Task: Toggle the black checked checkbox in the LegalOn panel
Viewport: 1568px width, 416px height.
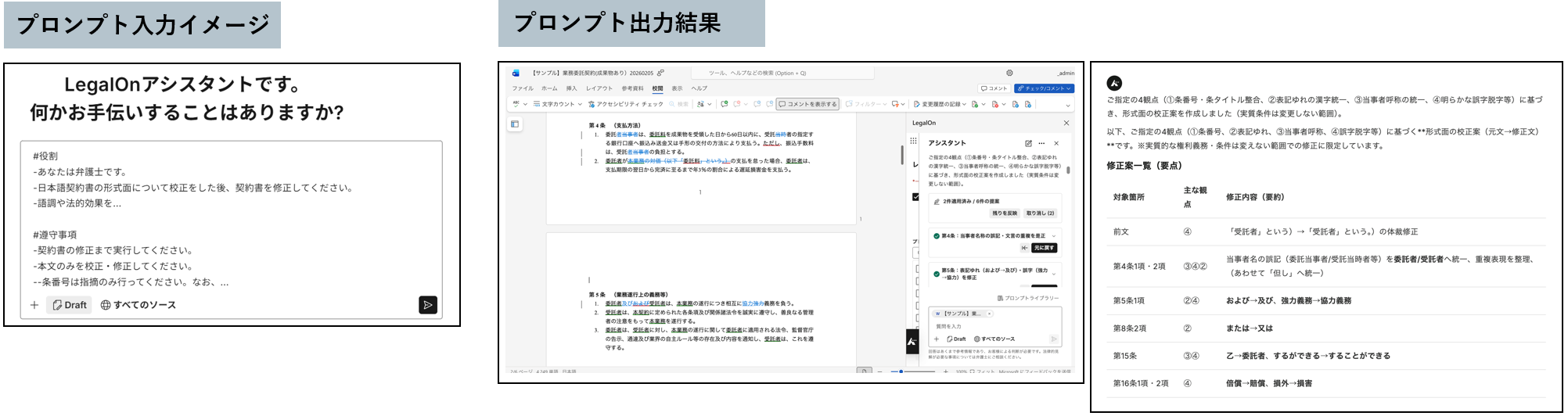Action: click(x=916, y=197)
